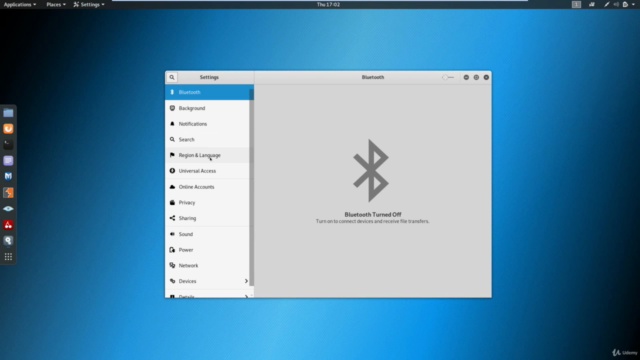The image size is (640, 360).
Task: Open the Power settings panel
Action: click(208, 249)
